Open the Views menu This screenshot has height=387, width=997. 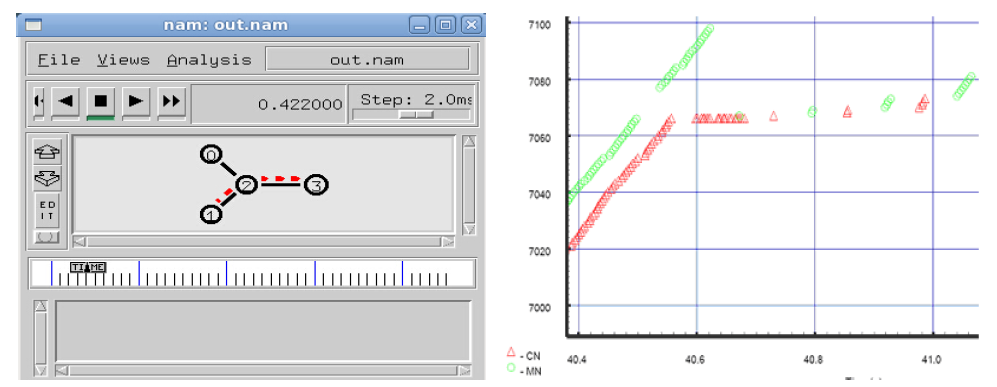124,60
